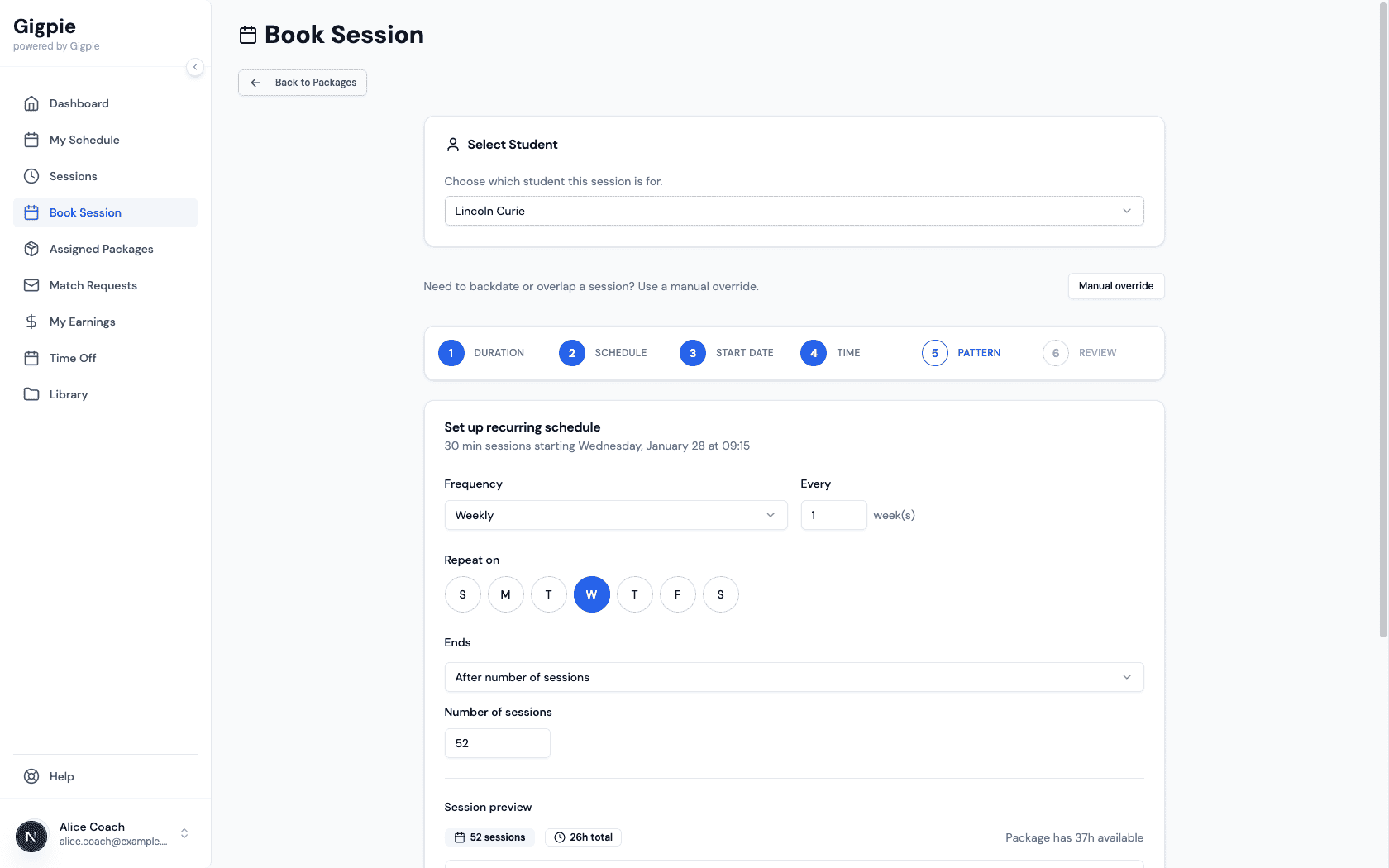Screen dimensions: 1389x868
Task: Toggle Monday in Repeat on days
Action: click(505, 594)
